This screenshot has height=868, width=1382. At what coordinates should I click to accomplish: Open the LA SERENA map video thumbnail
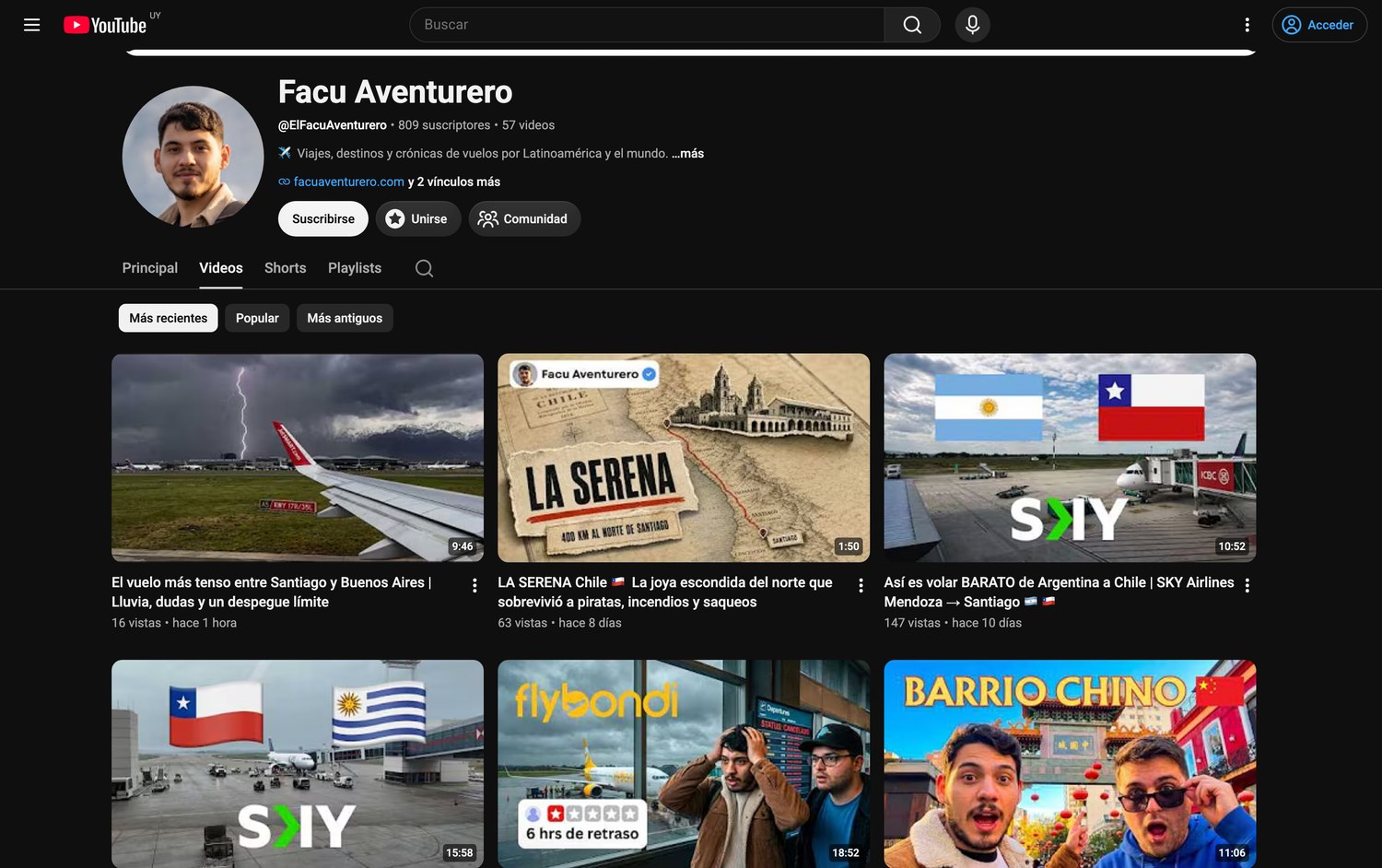[x=684, y=458]
